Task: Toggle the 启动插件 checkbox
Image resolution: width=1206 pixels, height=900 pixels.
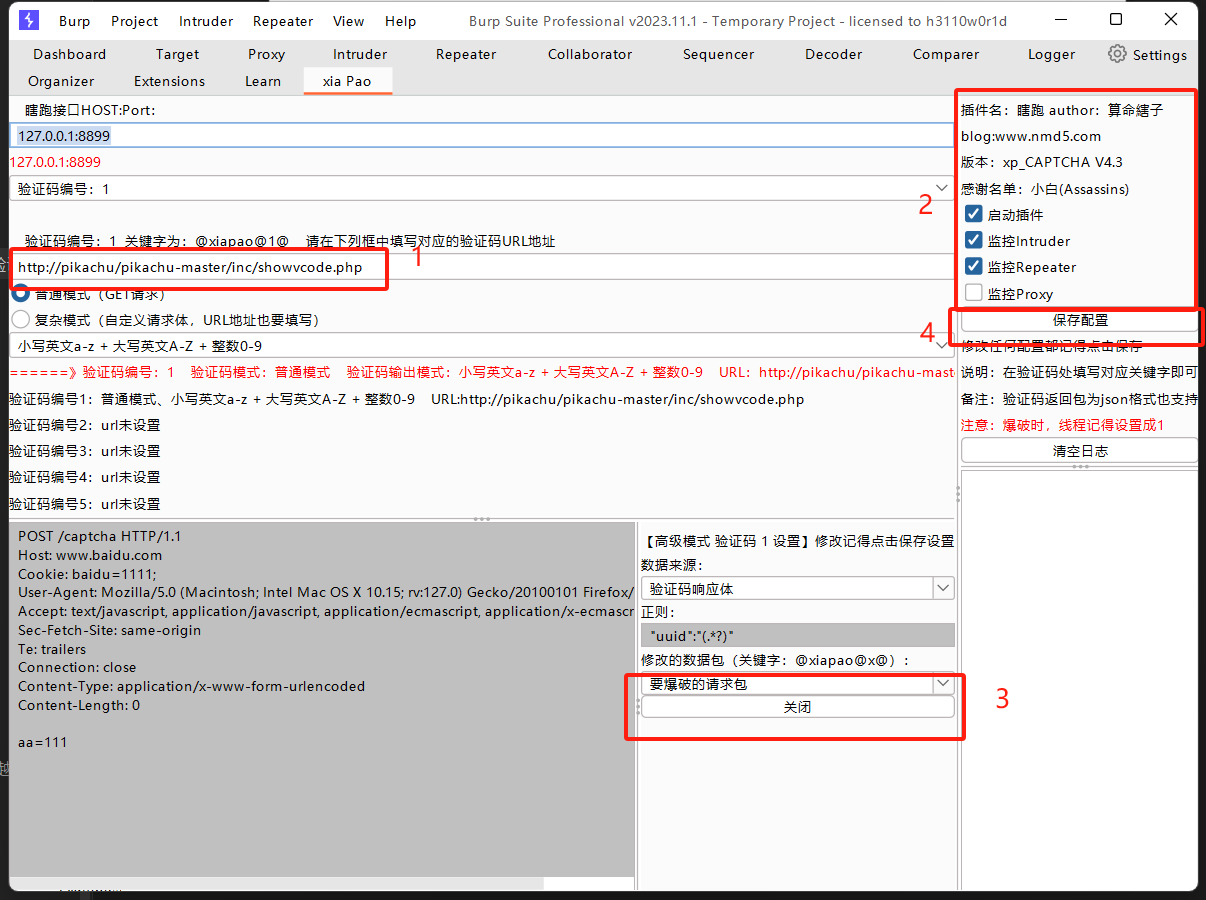Action: tap(973, 214)
